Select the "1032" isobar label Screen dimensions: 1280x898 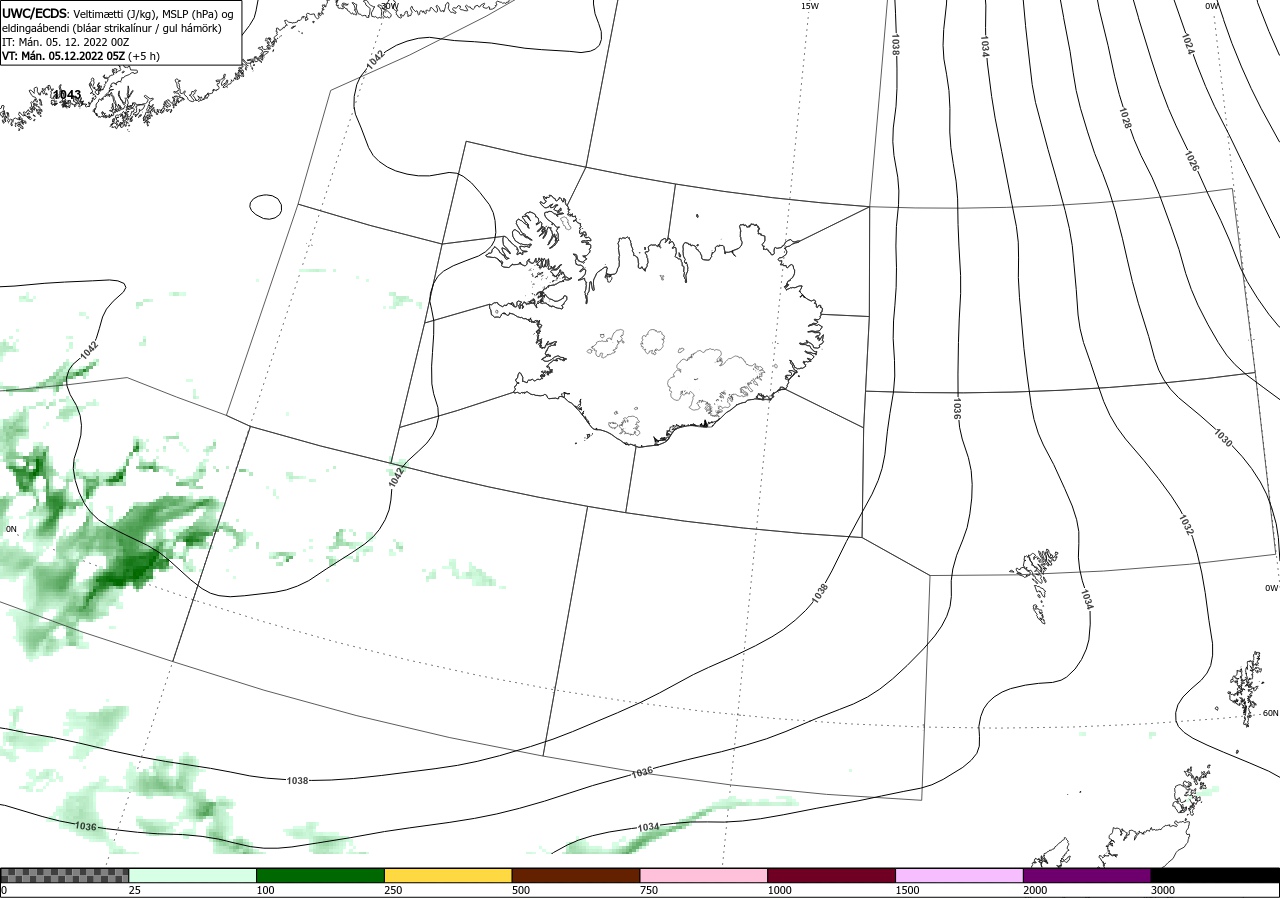pyautogui.click(x=1185, y=525)
